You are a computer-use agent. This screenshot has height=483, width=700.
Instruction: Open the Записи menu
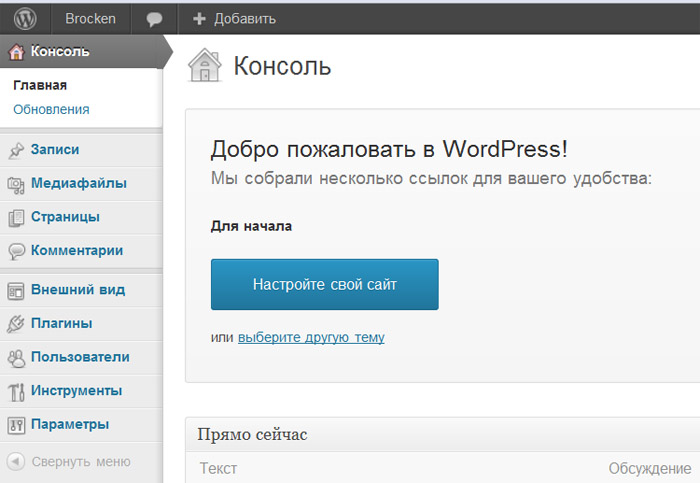click(x=81, y=150)
